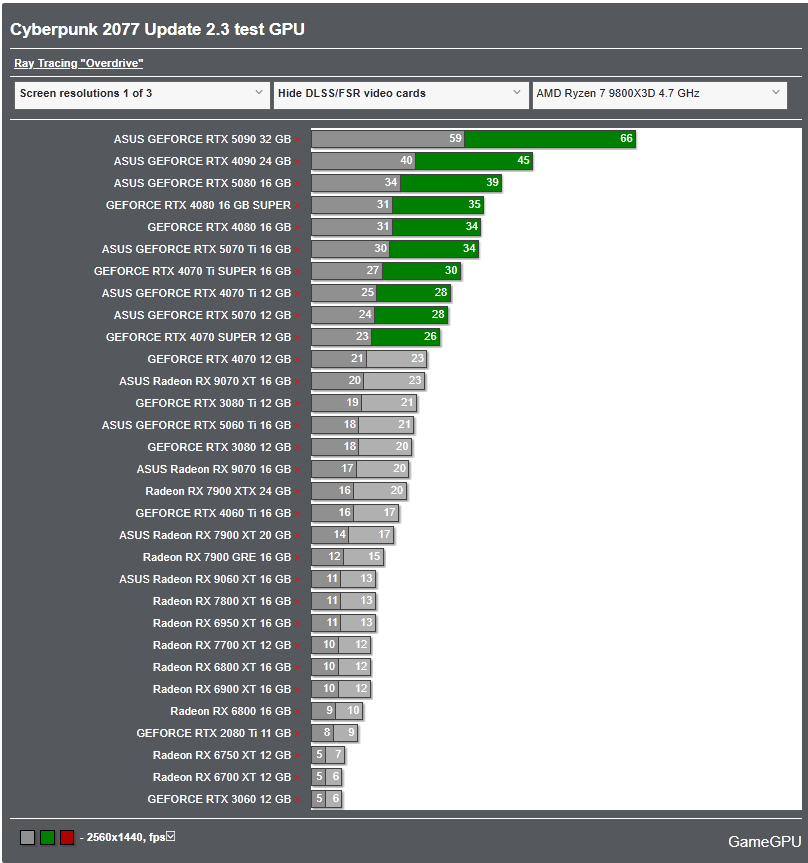Click the Cyberpunk 2077 Update 2.3 test GPU title

coord(157,29)
